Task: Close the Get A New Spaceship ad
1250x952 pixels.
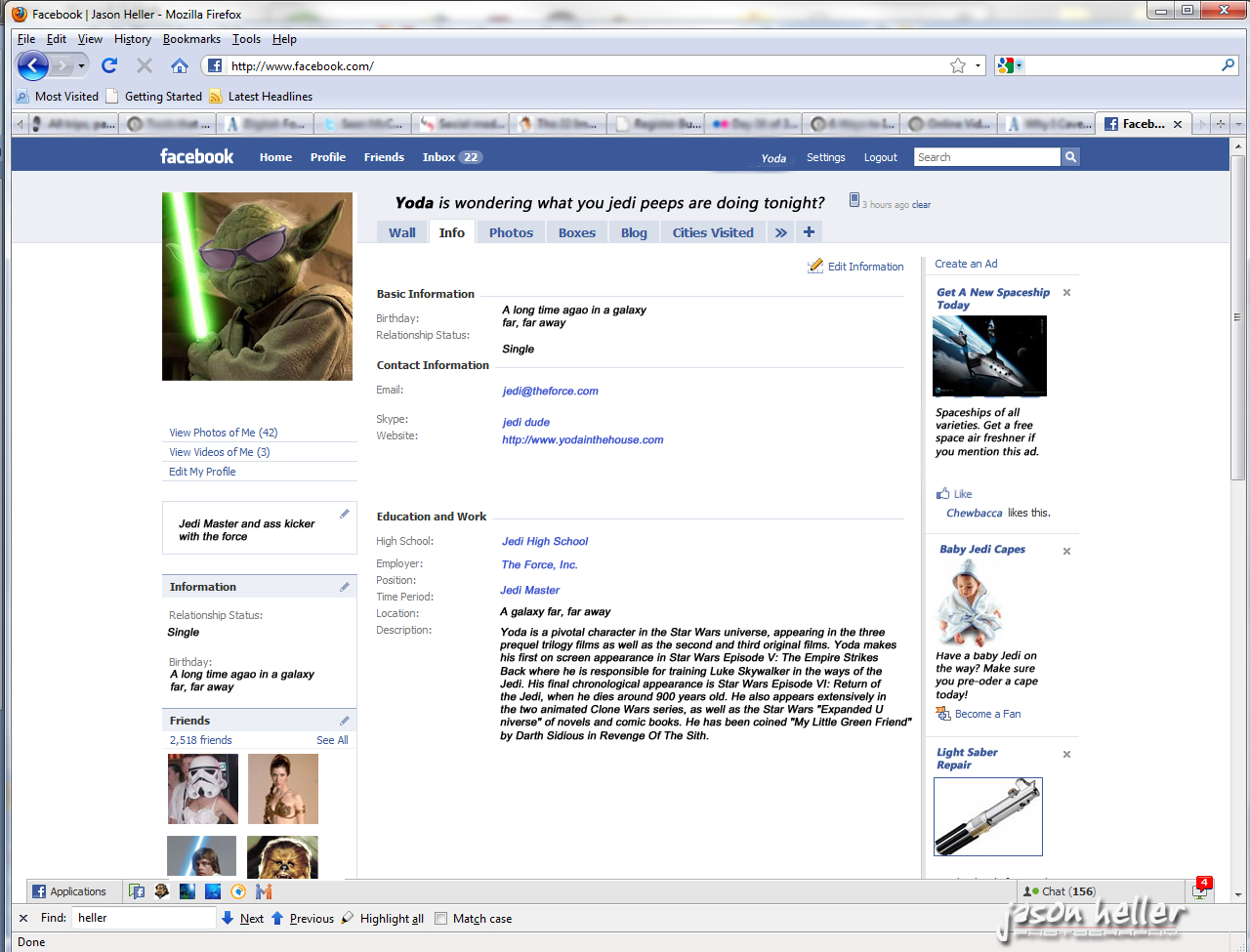Action: click(1066, 293)
